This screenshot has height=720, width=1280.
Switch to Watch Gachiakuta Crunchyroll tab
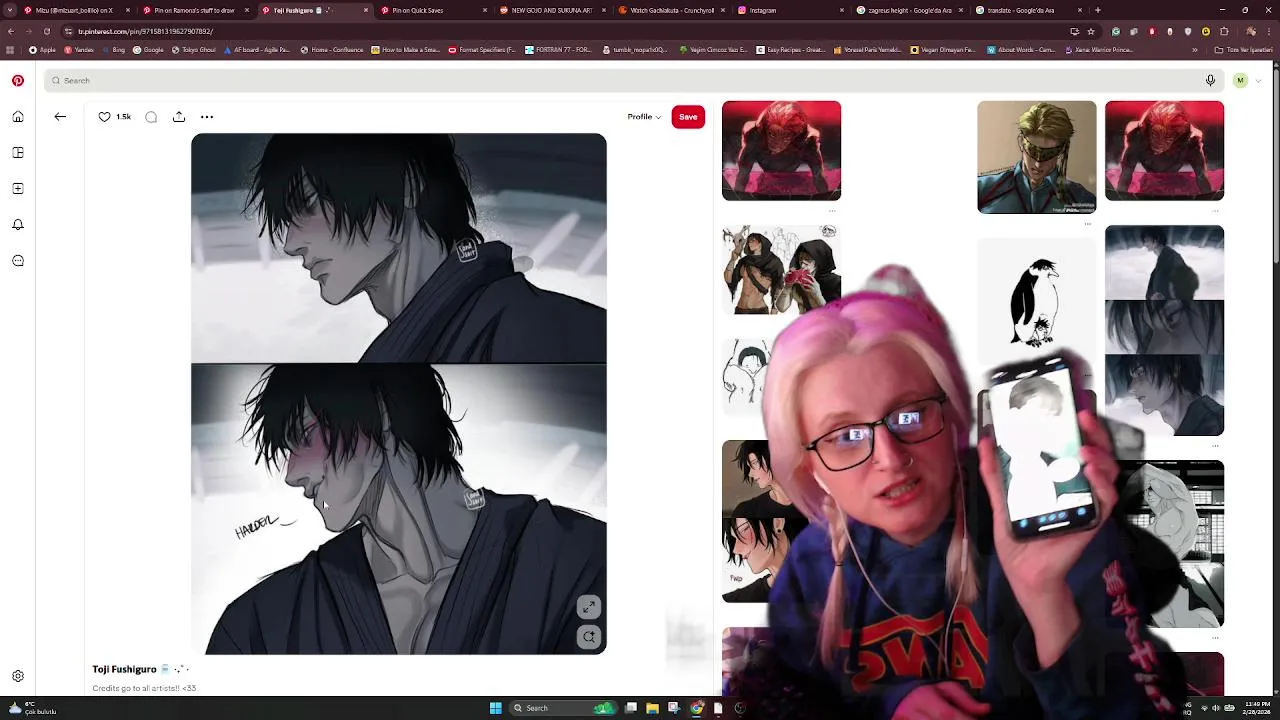671,10
